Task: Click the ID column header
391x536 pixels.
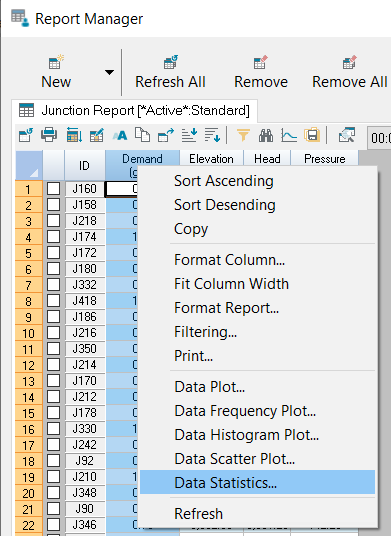Action: [84, 165]
